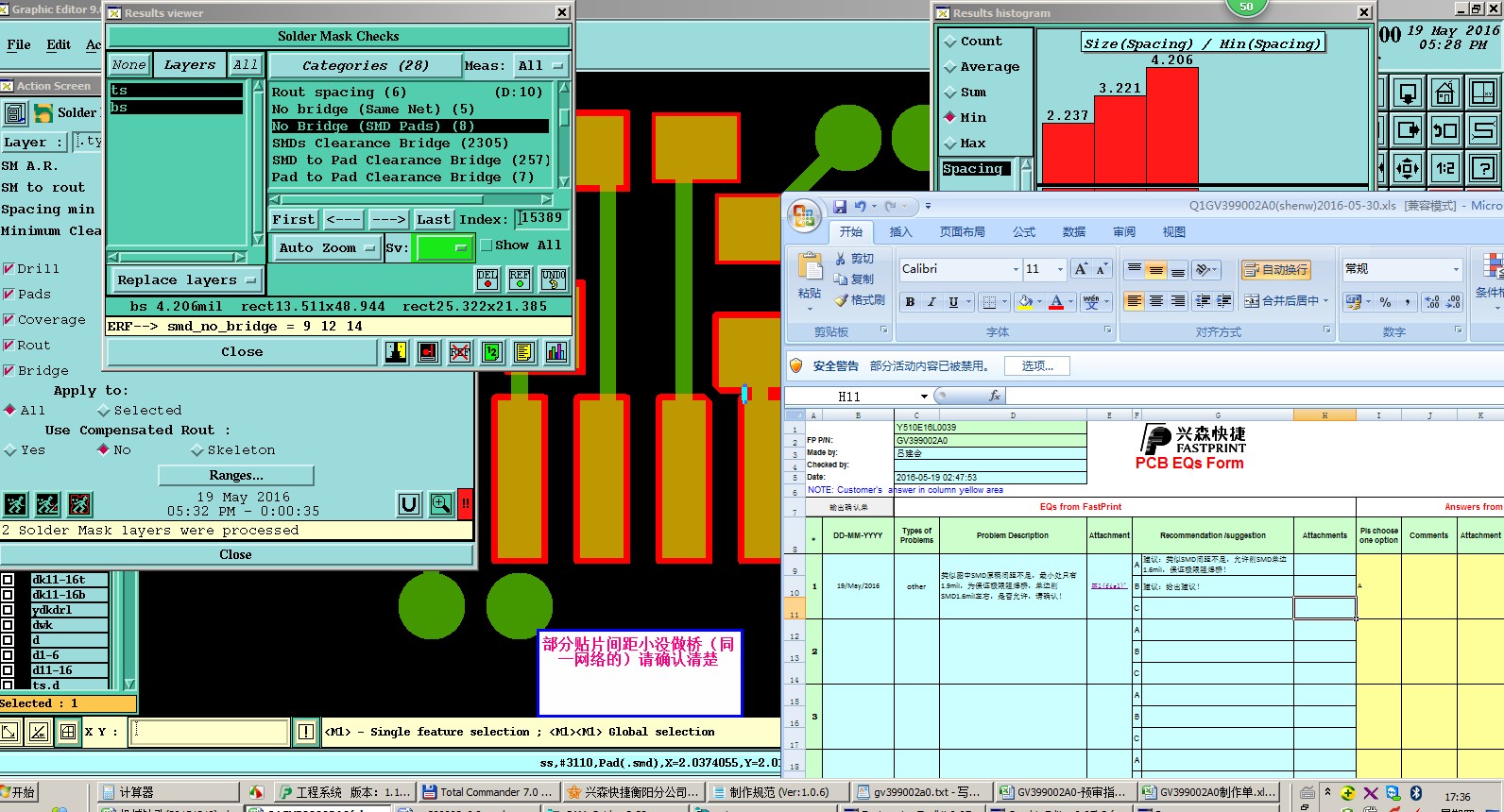Image resolution: width=1504 pixels, height=812 pixels.
Task: Click the DEL icon in Results viewer
Action: click(x=487, y=279)
